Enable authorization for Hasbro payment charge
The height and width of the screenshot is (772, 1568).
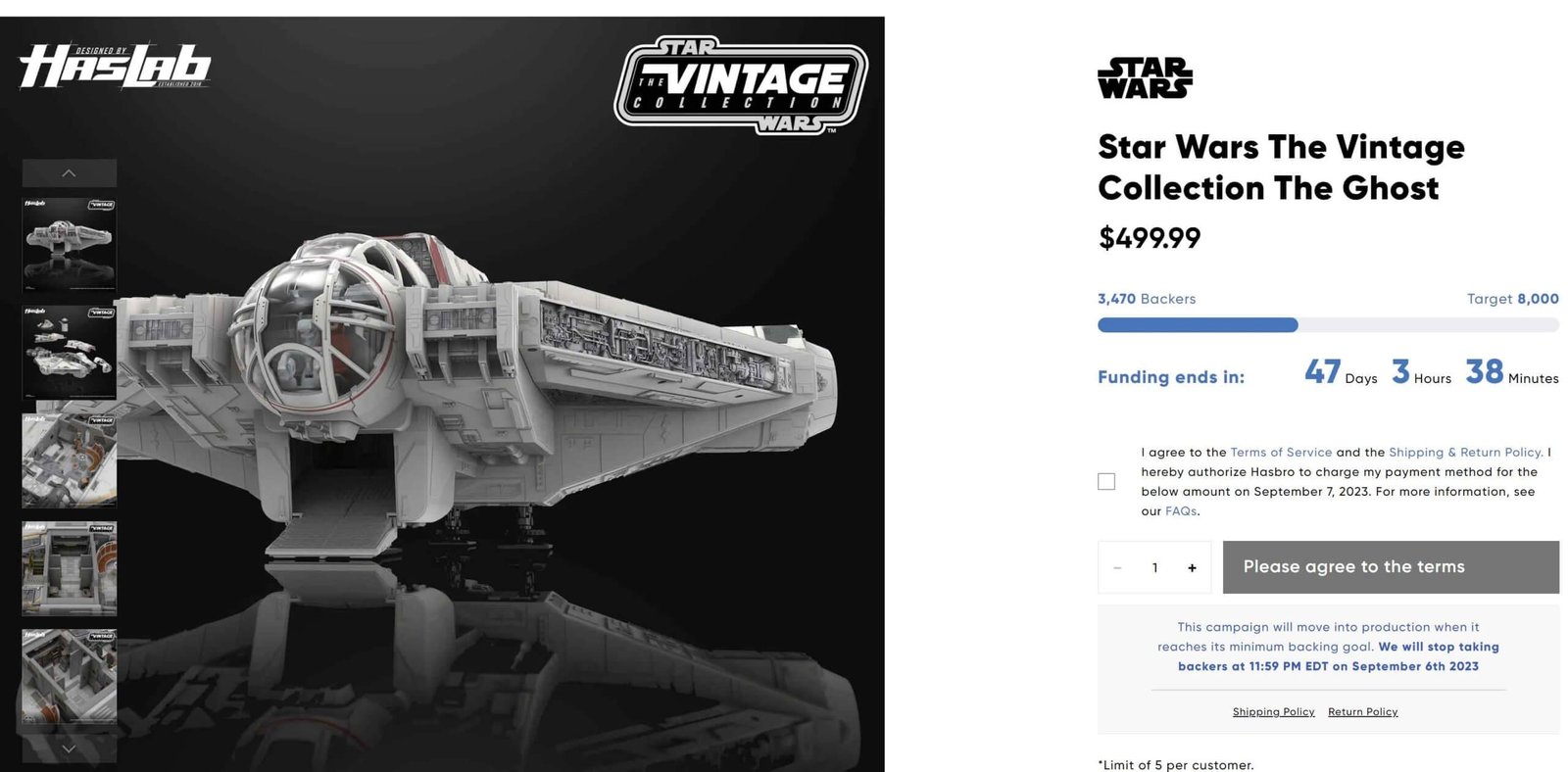[1106, 481]
